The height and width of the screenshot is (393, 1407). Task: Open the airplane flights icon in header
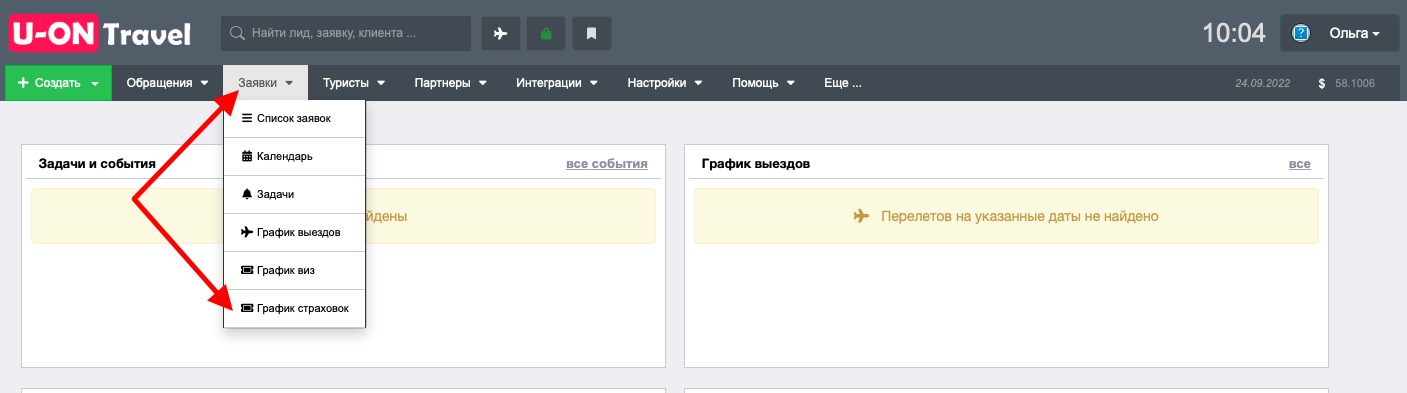tap(500, 33)
